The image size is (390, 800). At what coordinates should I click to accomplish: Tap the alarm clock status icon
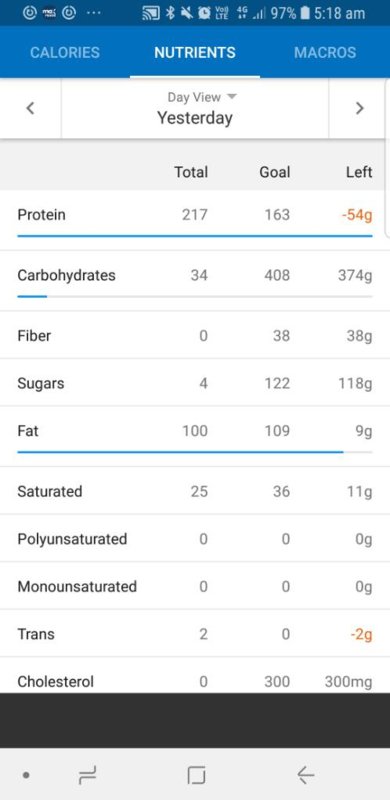(204, 13)
